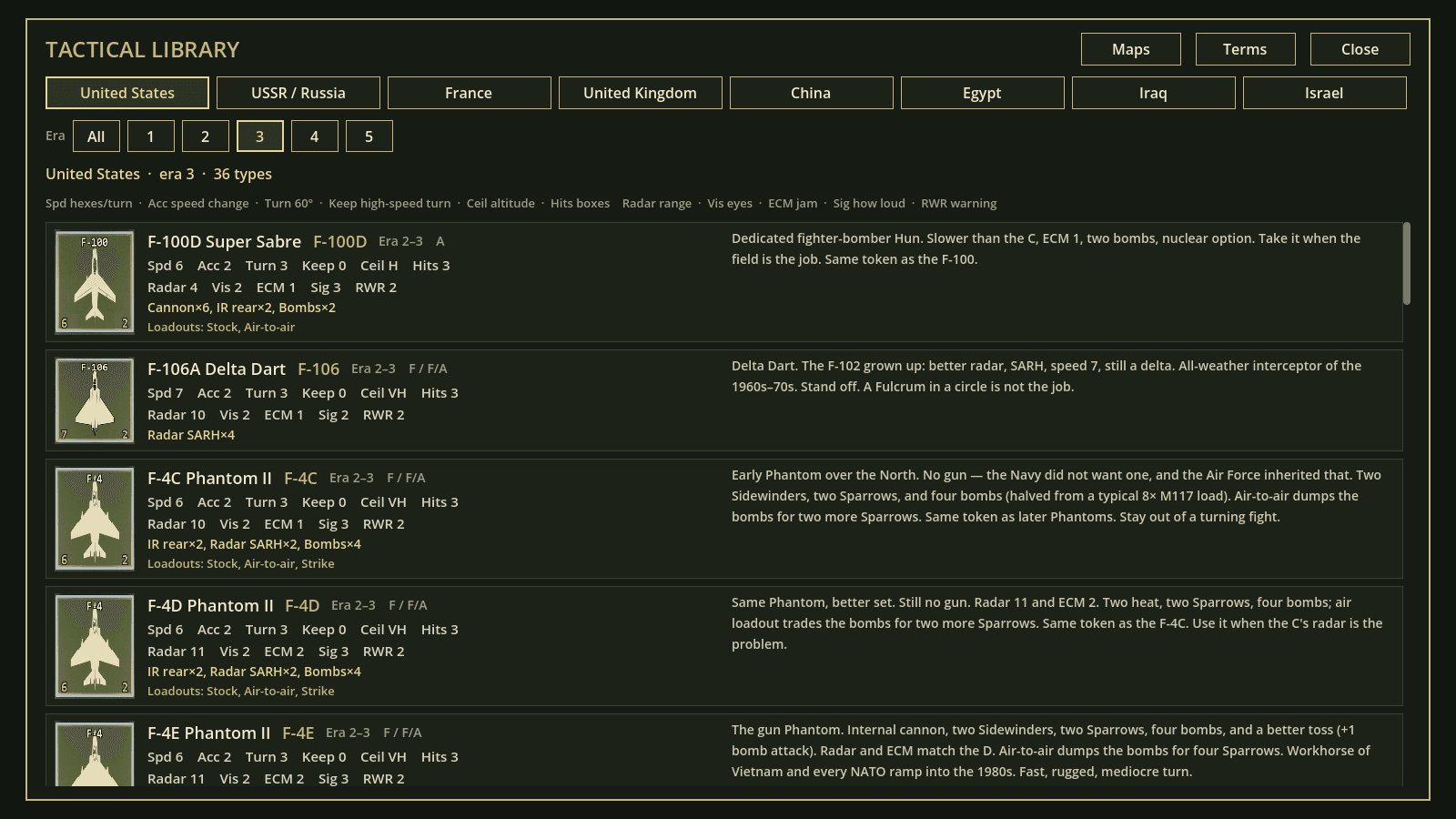Click the F-4E Phantom II title
This screenshot has width=1456, height=819.
(x=209, y=733)
